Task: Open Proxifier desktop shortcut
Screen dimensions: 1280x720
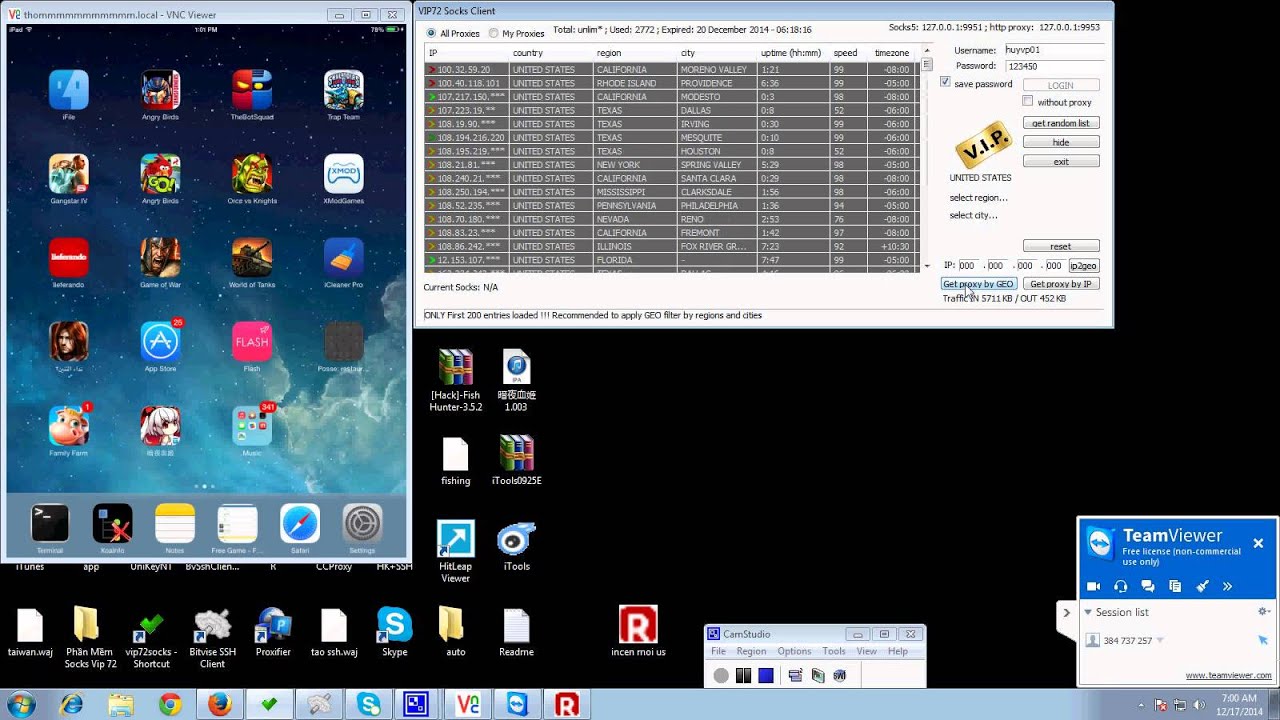Action: click(x=273, y=633)
